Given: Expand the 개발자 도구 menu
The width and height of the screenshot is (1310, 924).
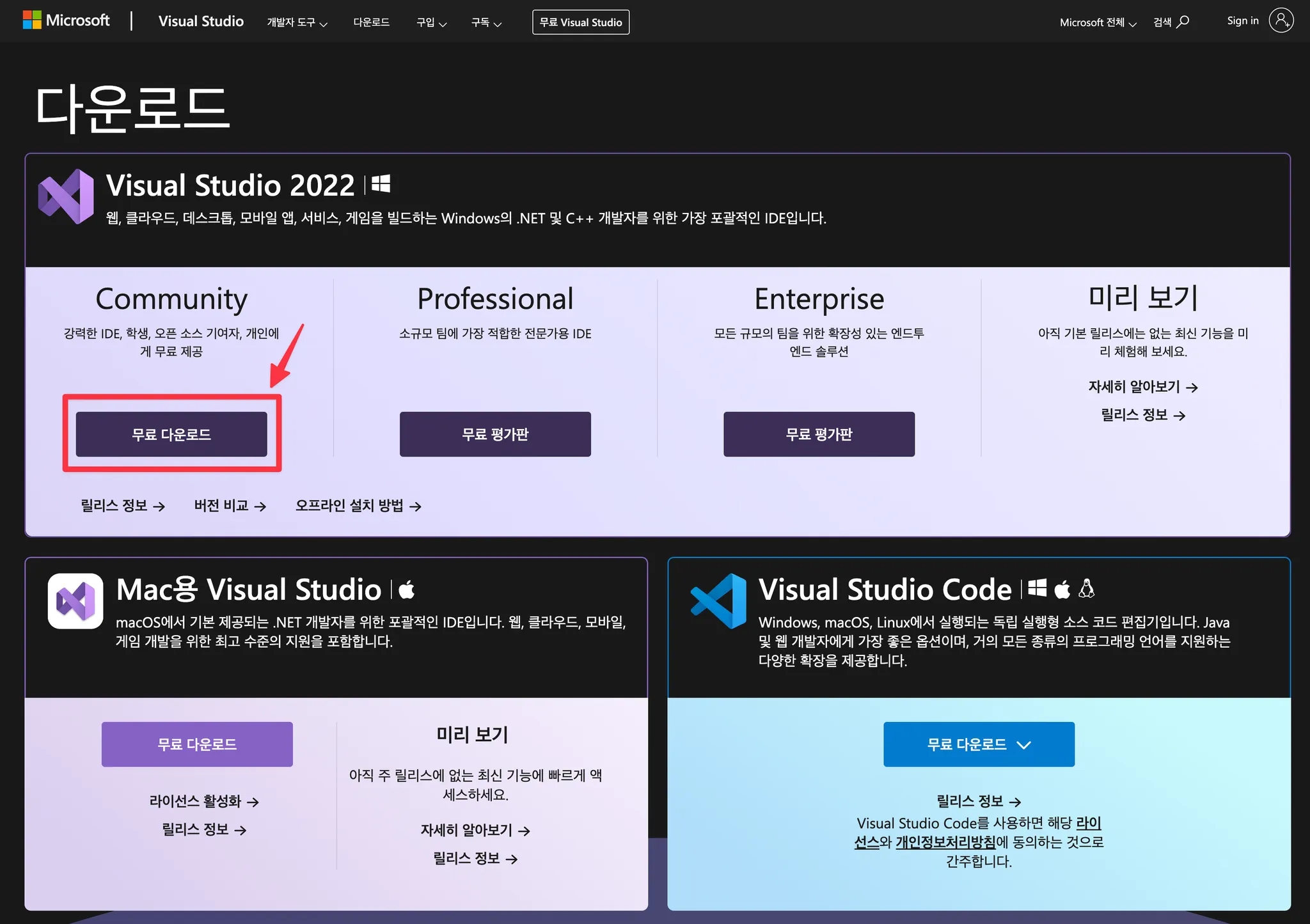Looking at the screenshot, I should [x=297, y=22].
